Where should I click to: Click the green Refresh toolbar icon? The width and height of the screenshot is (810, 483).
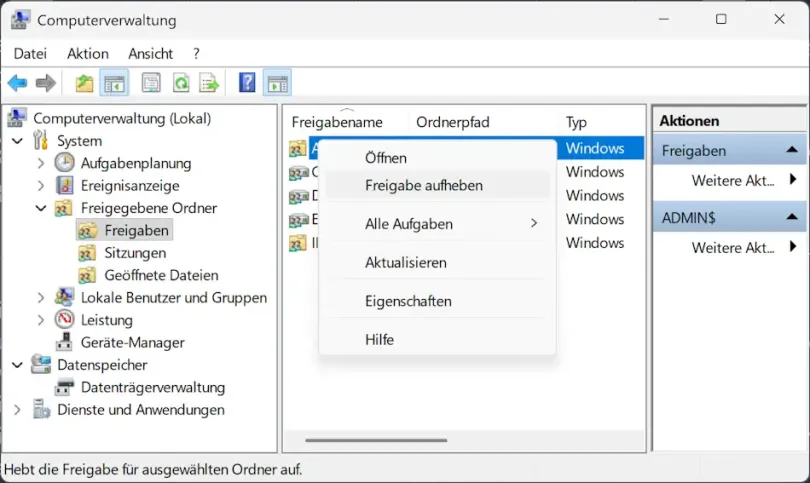tap(181, 83)
